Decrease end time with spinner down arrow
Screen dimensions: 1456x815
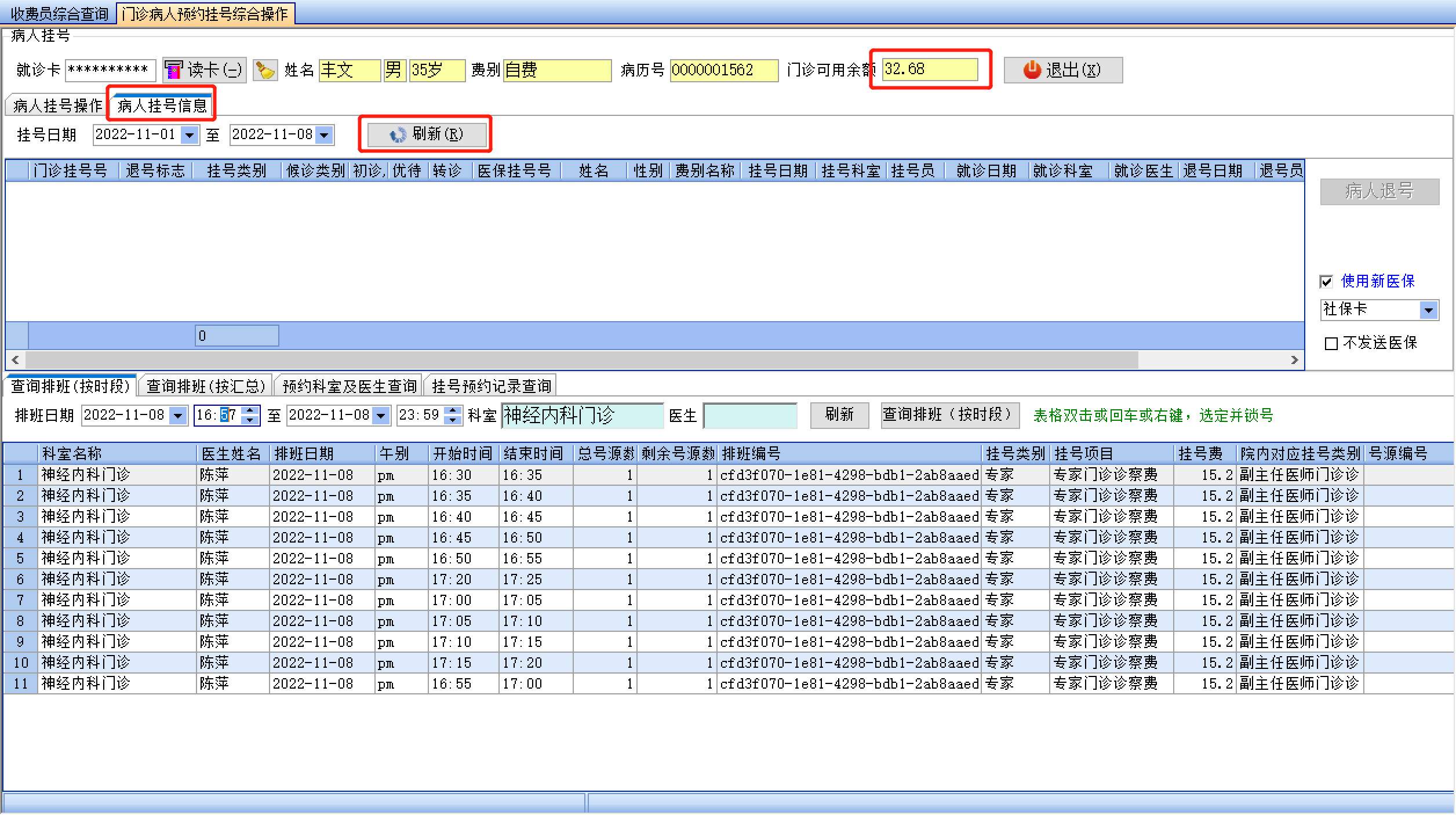(453, 420)
